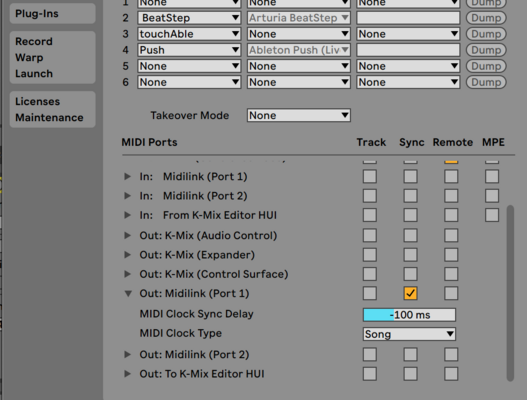The height and width of the screenshot is (400, 527).
Task: Click Dump button in row 5
Action: 486,66
